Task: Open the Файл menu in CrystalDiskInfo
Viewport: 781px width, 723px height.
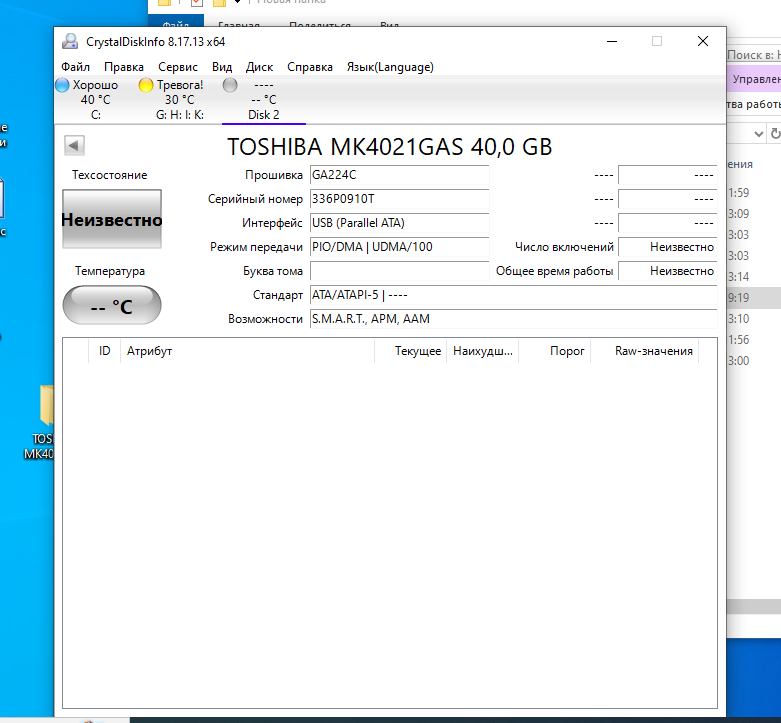Action: (x=75, y=67)
